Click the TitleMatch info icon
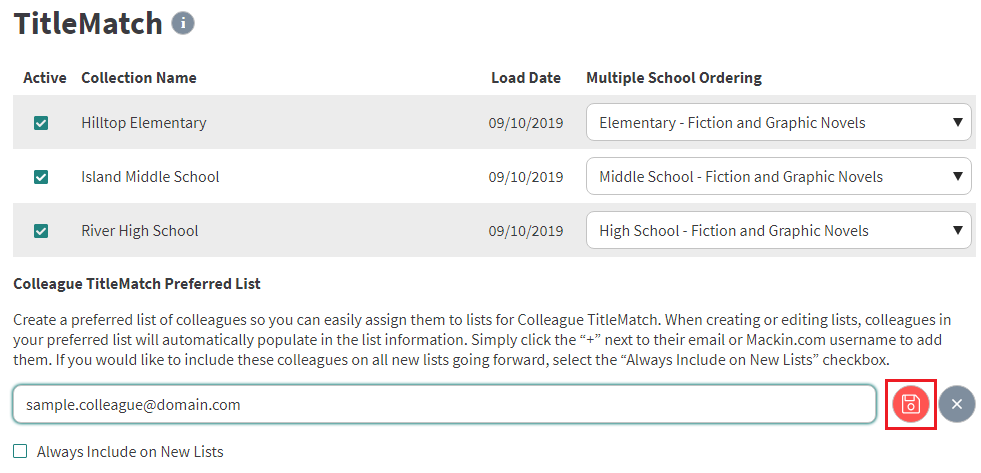 (x=183, y=23)
